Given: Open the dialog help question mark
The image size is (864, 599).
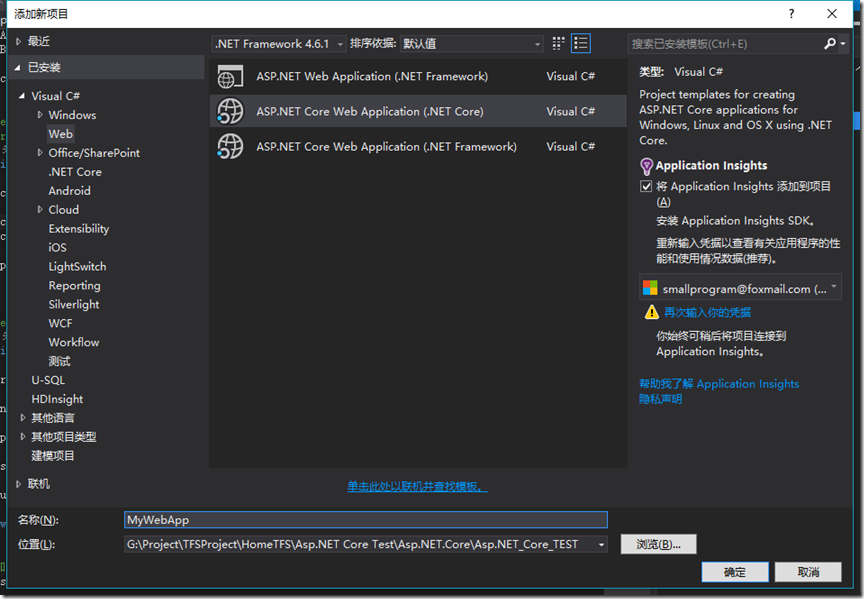Looking at the screenshot, I should tap(792, 14).
